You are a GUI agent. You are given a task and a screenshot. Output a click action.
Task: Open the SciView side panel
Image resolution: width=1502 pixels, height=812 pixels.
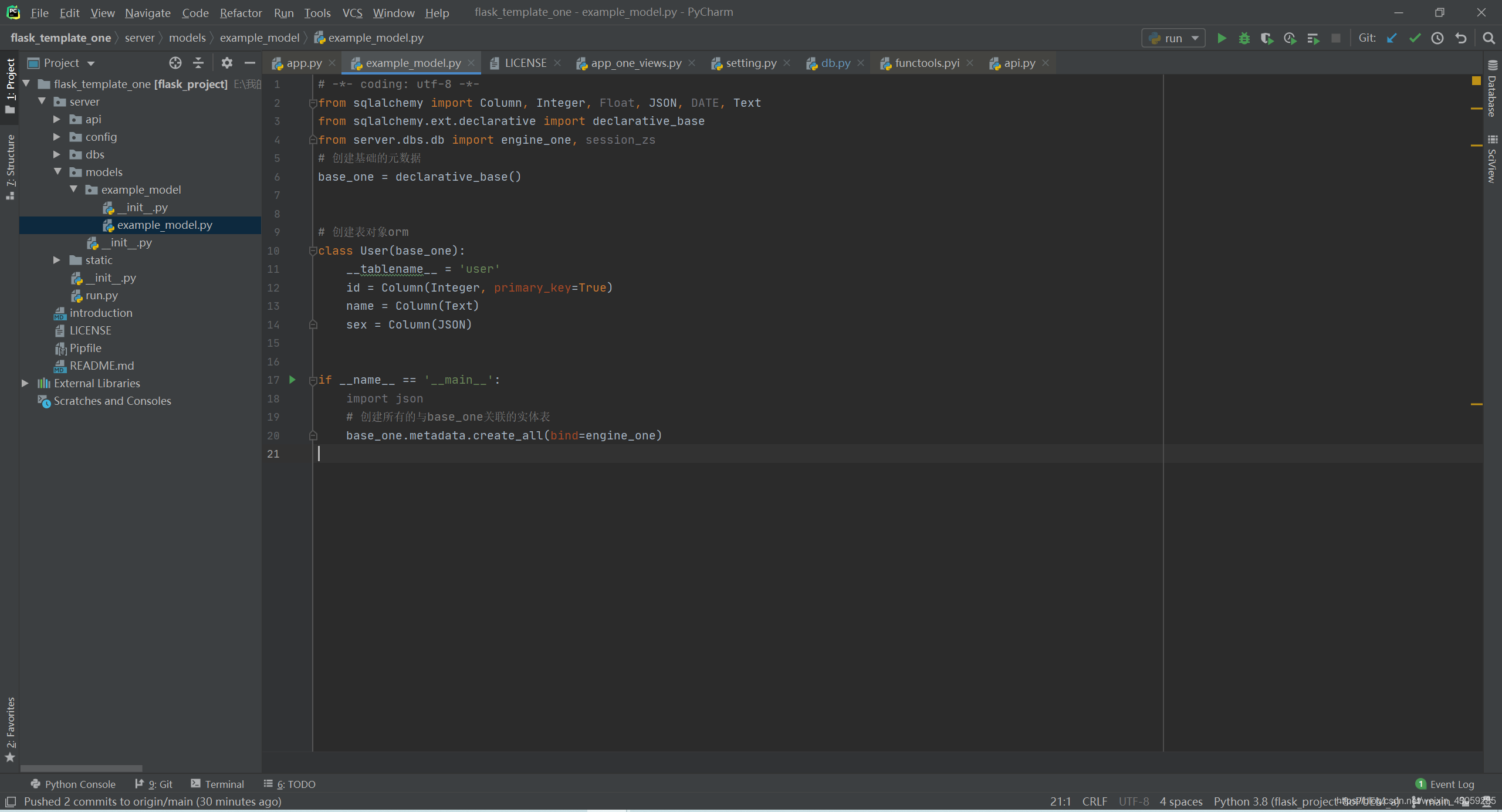click(1493, 159)
